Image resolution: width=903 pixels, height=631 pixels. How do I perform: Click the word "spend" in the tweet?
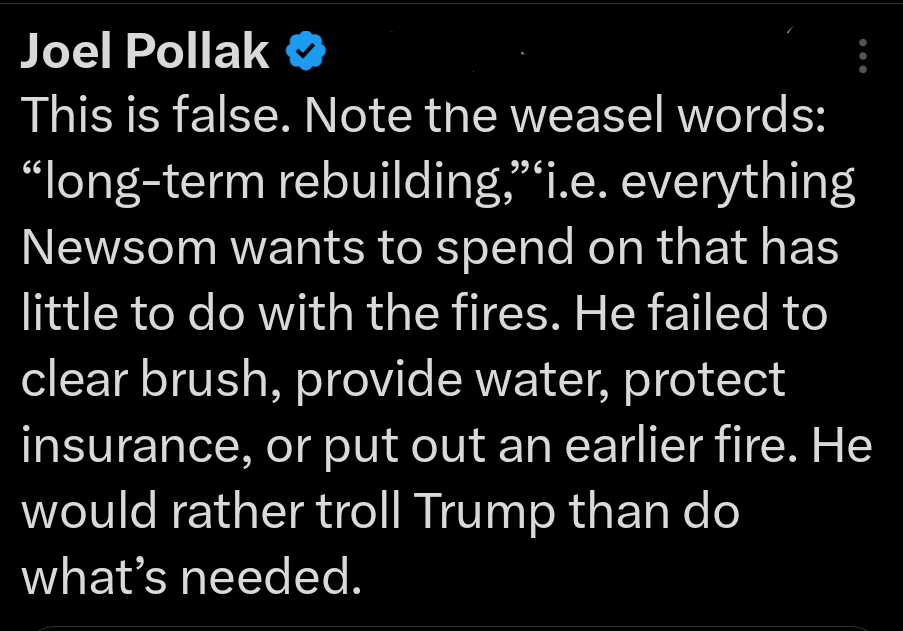[499, 249]
